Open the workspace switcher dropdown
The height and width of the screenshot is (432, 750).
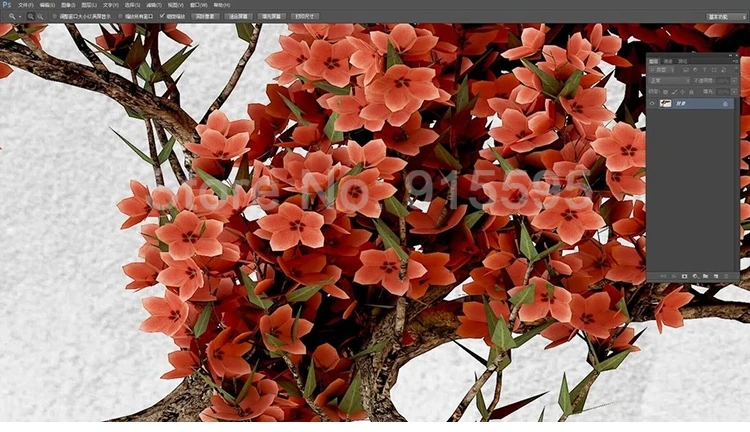coord(726,17)
